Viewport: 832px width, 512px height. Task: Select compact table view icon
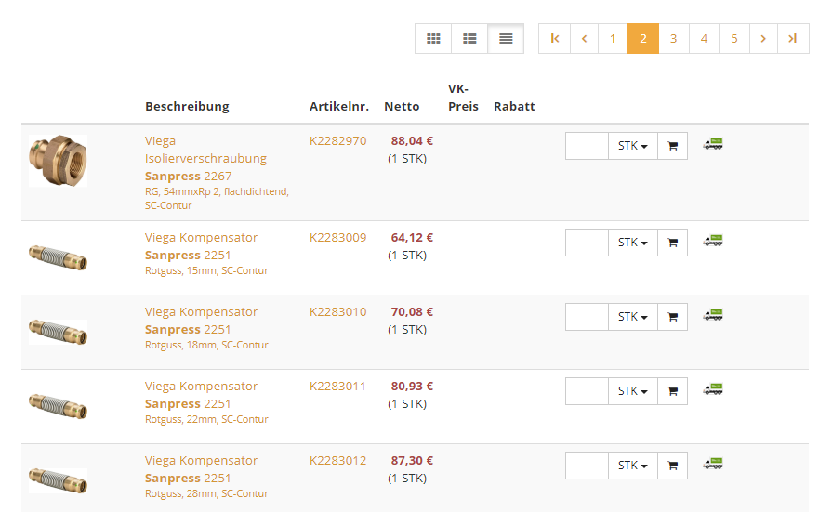pyautogui.click(x=506, y=39)
